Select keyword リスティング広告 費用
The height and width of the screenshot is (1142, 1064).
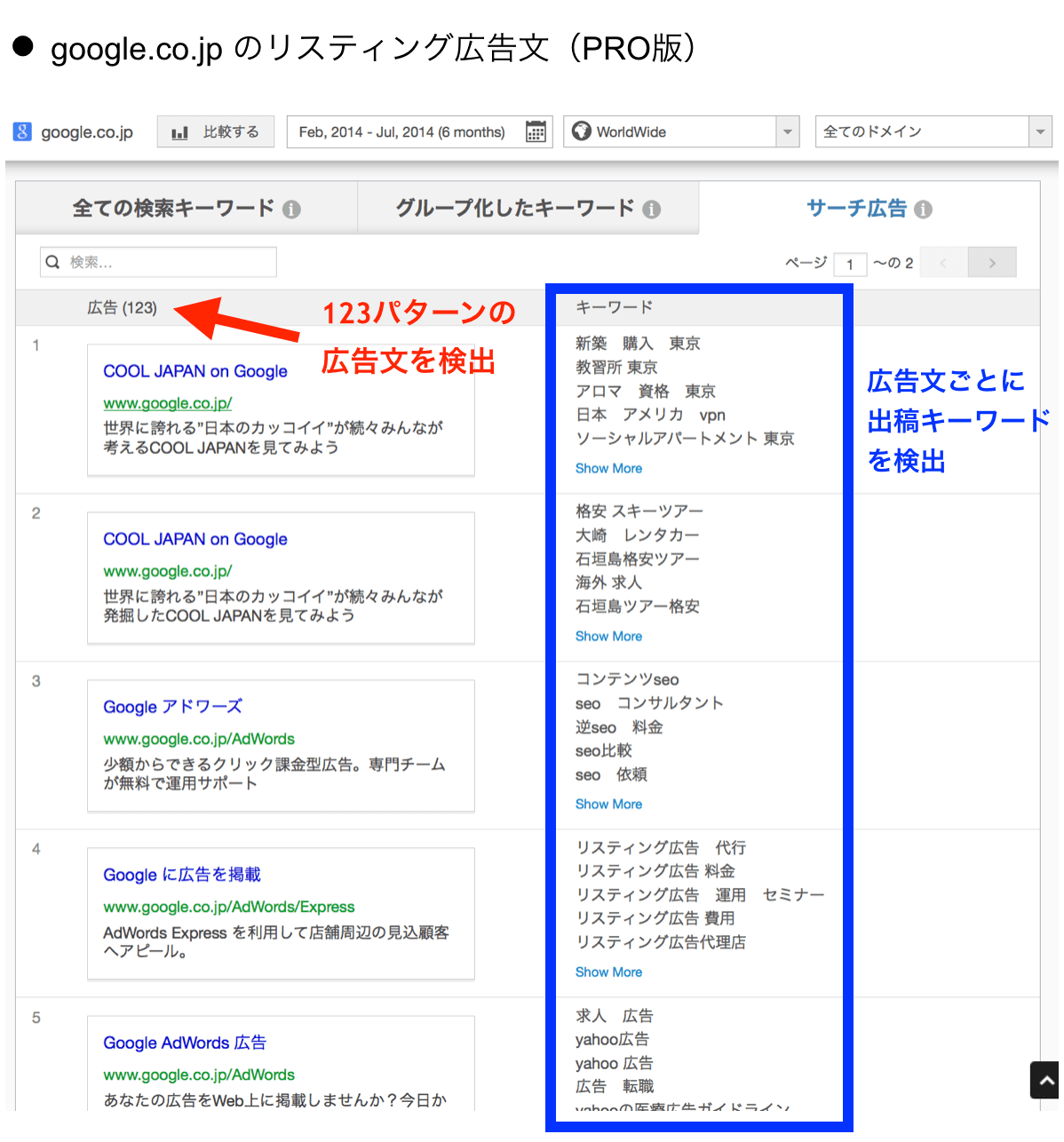point(655,918)
